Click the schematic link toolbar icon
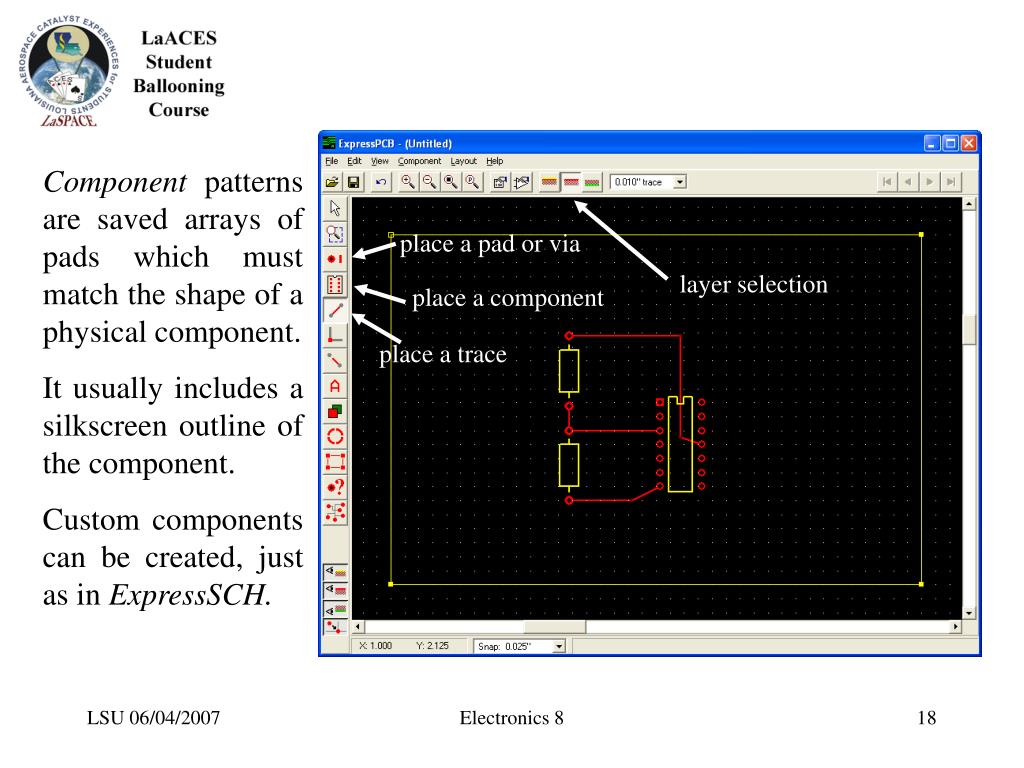The height and width of the screenshot is (768, 1024). 521,182
